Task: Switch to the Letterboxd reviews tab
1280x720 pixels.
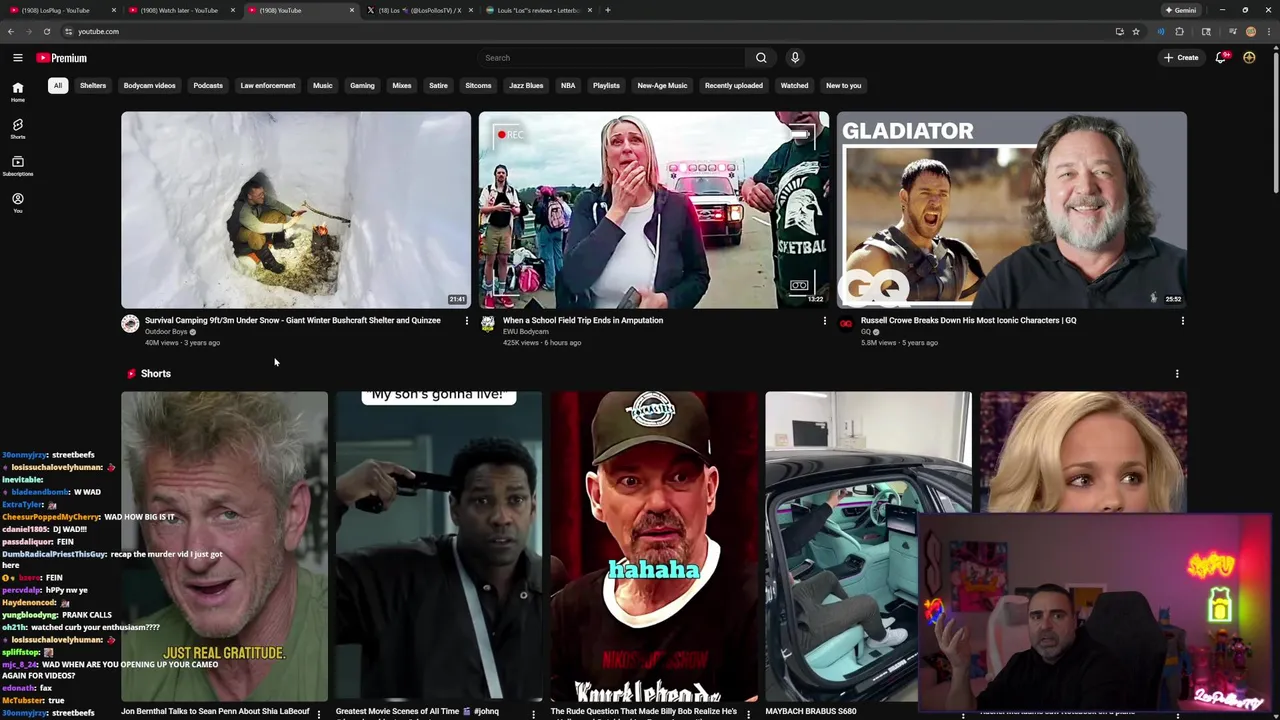Action: [537, 10]
